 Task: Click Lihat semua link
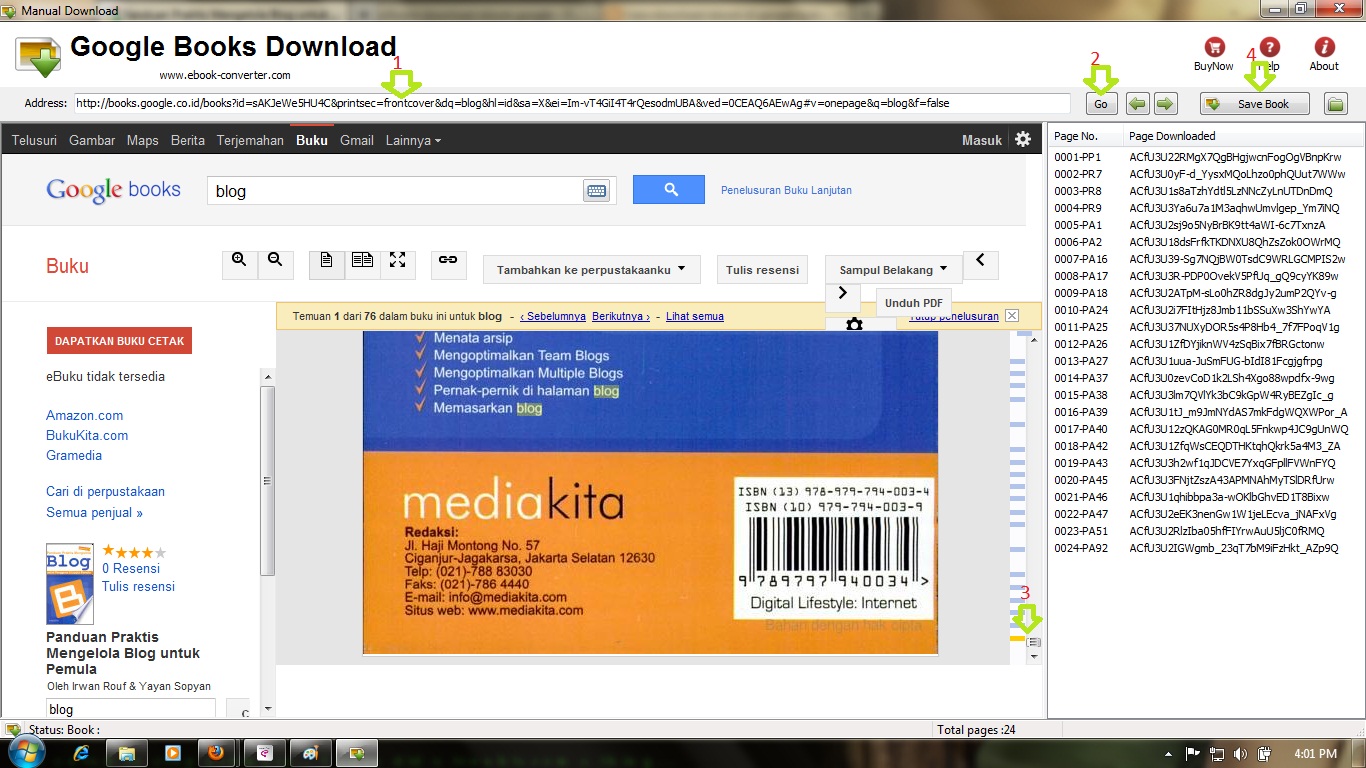(x=695, y=316)
